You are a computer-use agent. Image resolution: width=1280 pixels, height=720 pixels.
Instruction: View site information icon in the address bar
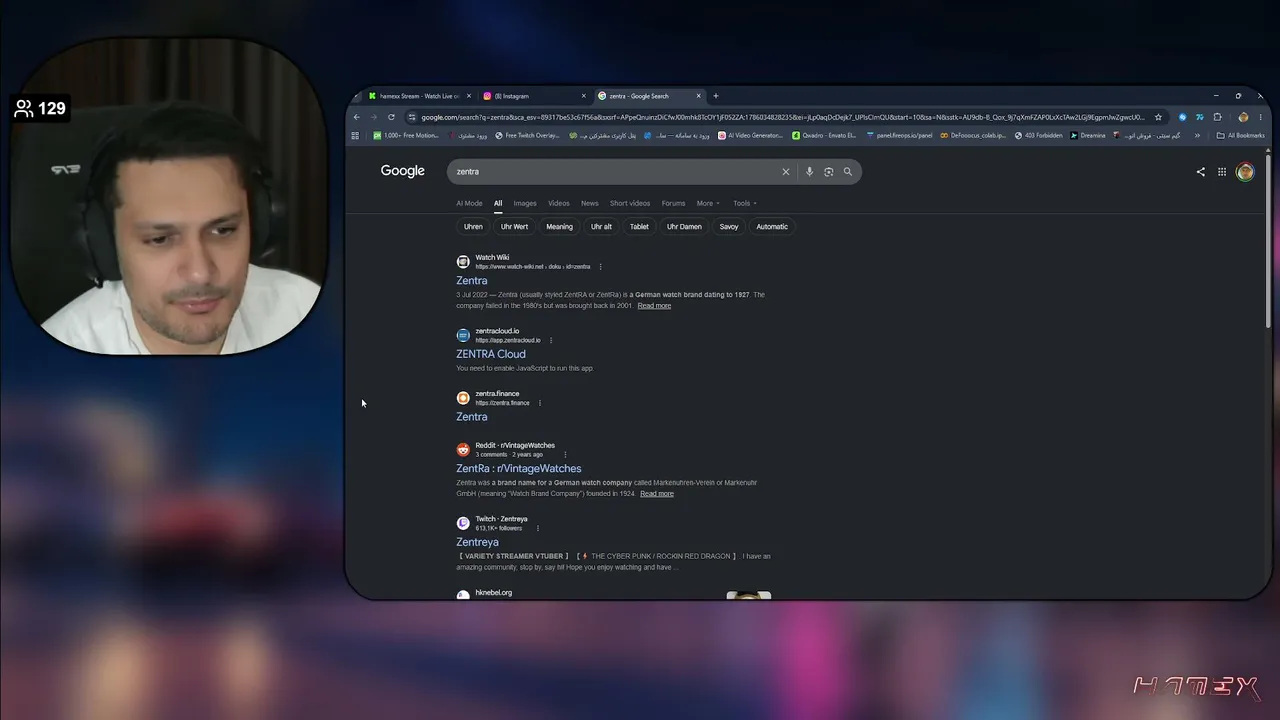tap(413, 117)
